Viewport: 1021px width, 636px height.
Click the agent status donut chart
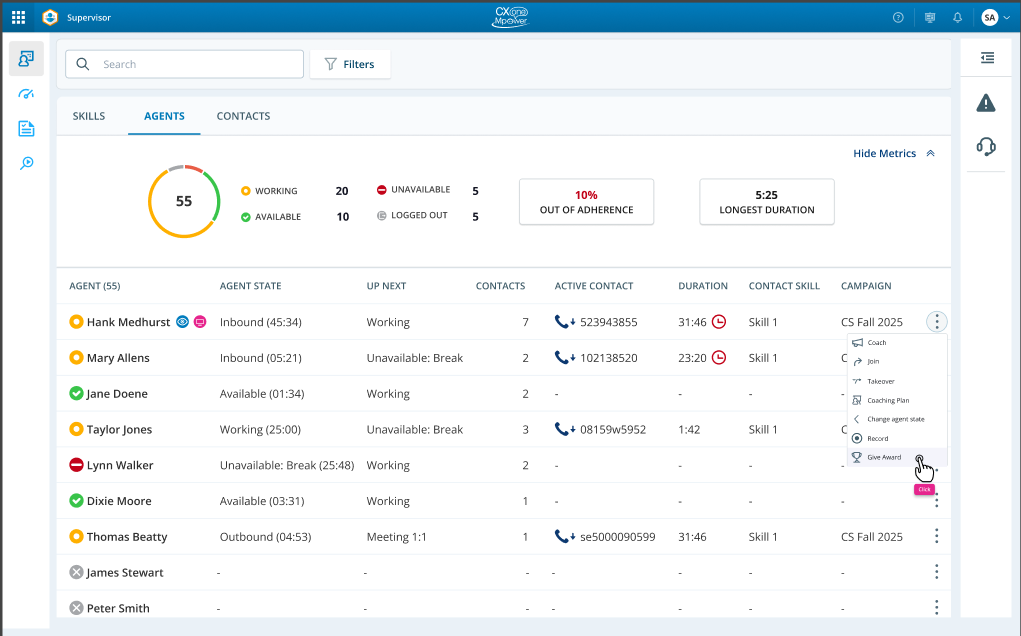pyautogui.click(x=184, y=201)
